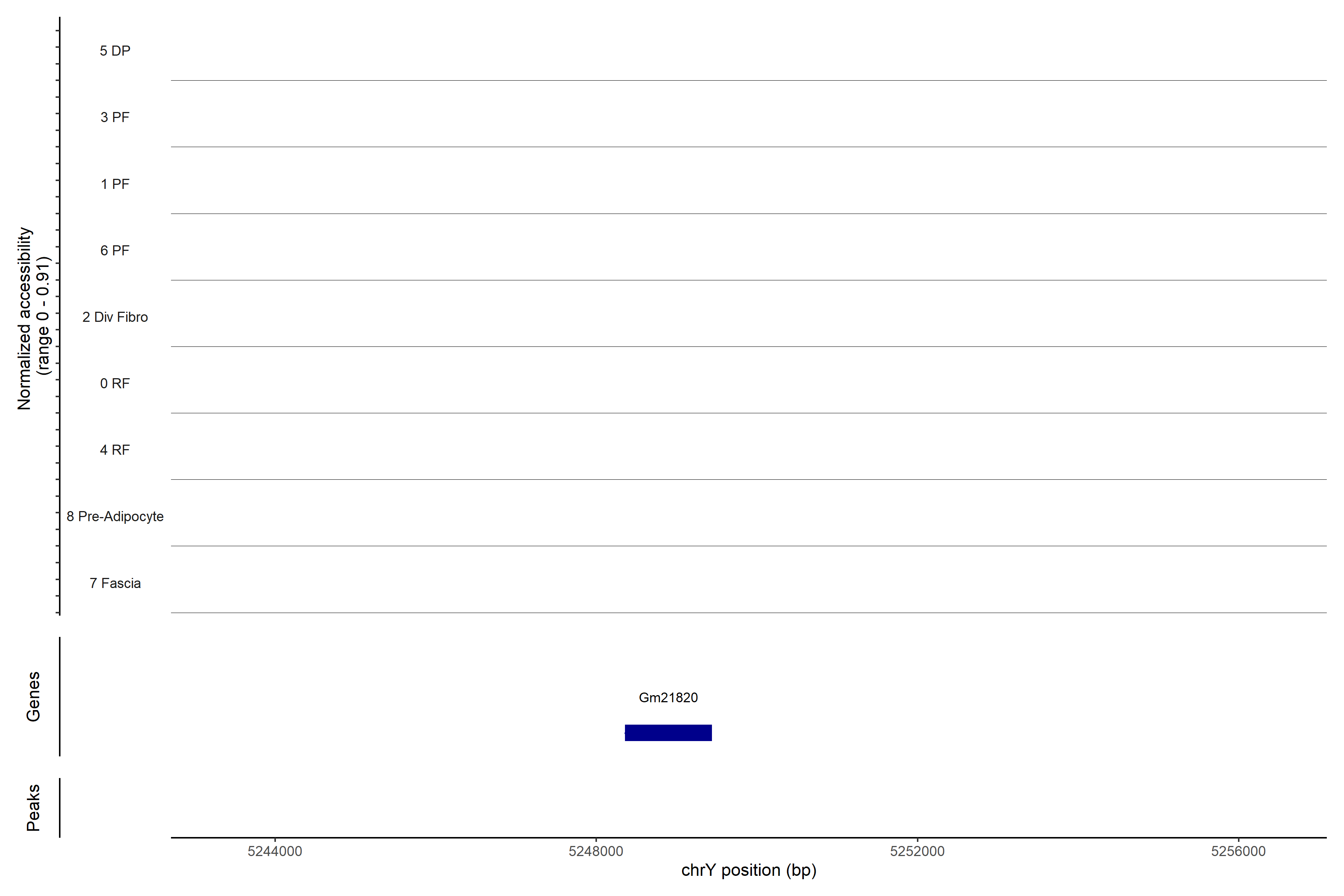Click the range 0 - 0.91 text
Screen dimensions: 1344x896
tap(43, 316)
